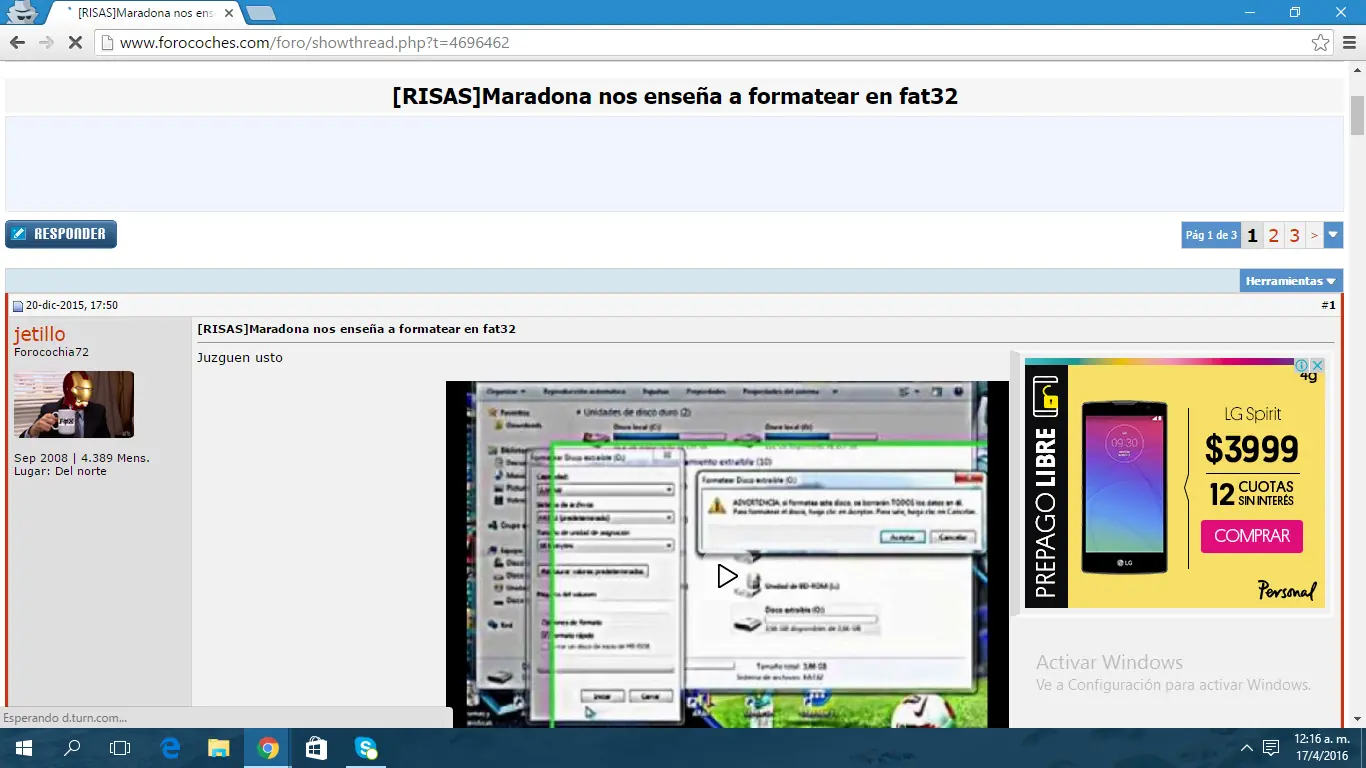Click the thread heading above the RESPONDER button
This screenshot has height=768, width=1366.
tap(675, 96)
